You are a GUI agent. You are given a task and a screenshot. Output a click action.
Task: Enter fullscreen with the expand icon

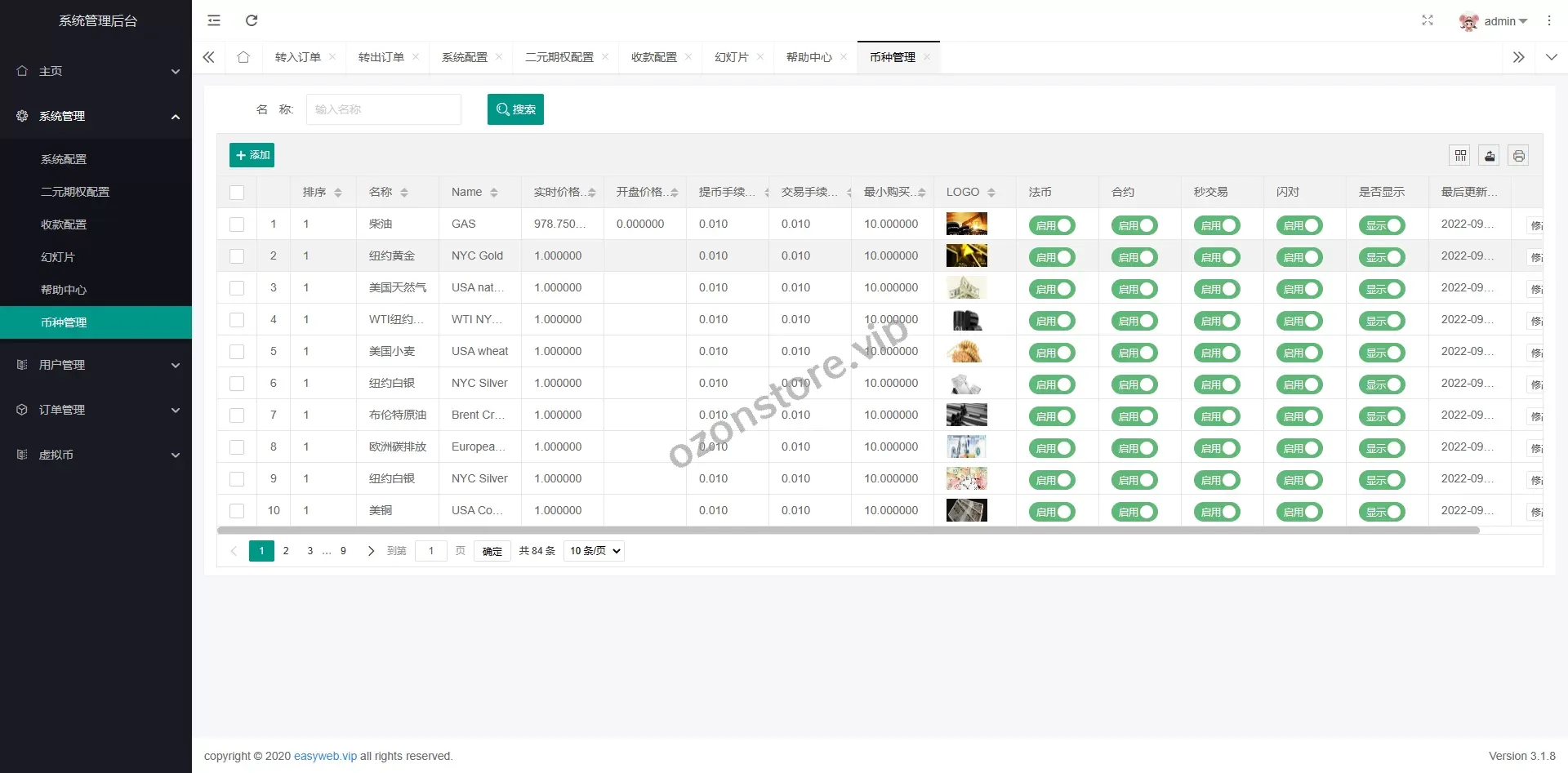(1427, 20)
